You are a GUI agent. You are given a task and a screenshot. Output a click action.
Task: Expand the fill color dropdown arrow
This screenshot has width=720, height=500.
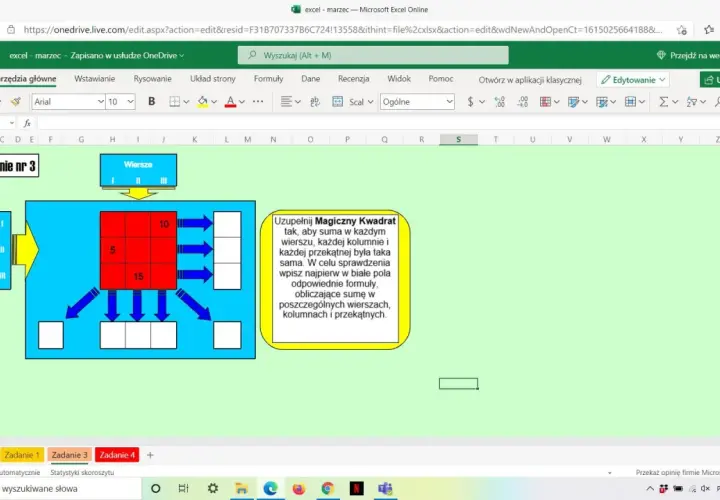click(x=214, y=102)
